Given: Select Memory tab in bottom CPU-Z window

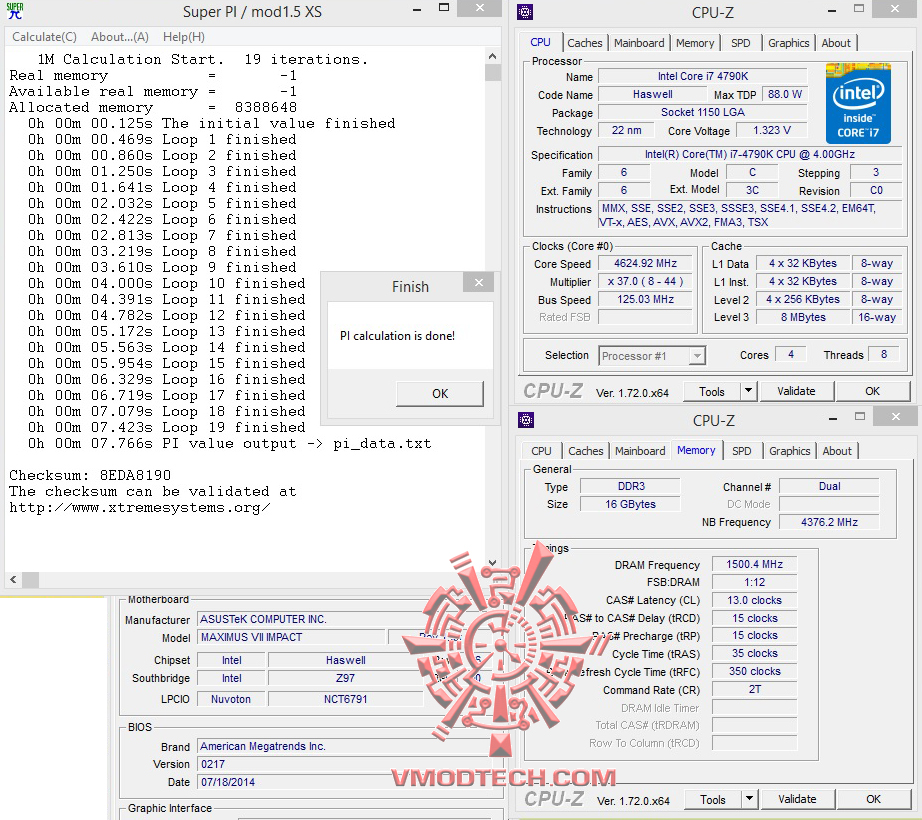Looking at the screenshot, I should pos(696,450).
